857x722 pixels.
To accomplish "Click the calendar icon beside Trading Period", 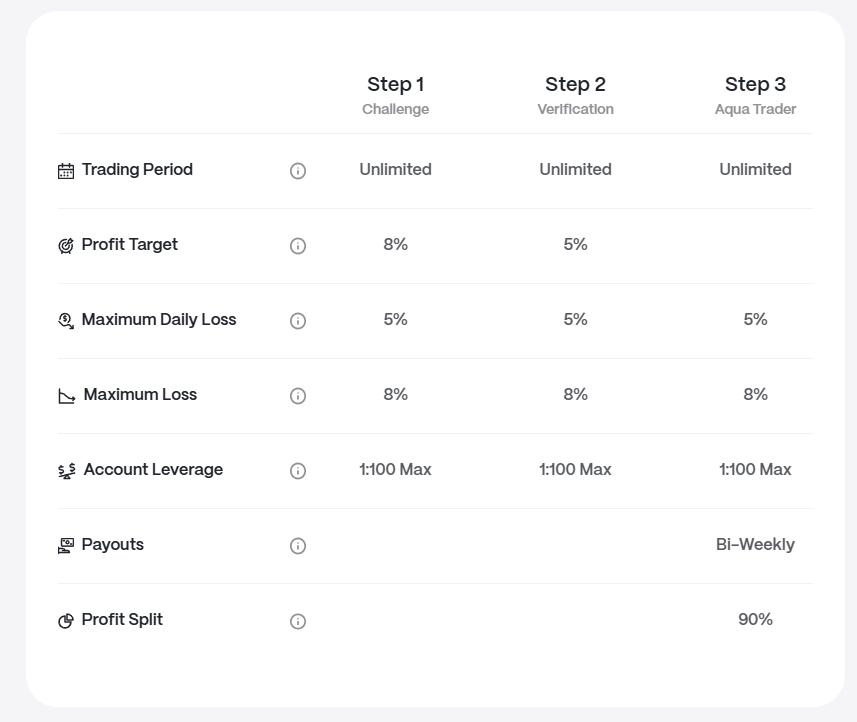I will pos(66,171).
